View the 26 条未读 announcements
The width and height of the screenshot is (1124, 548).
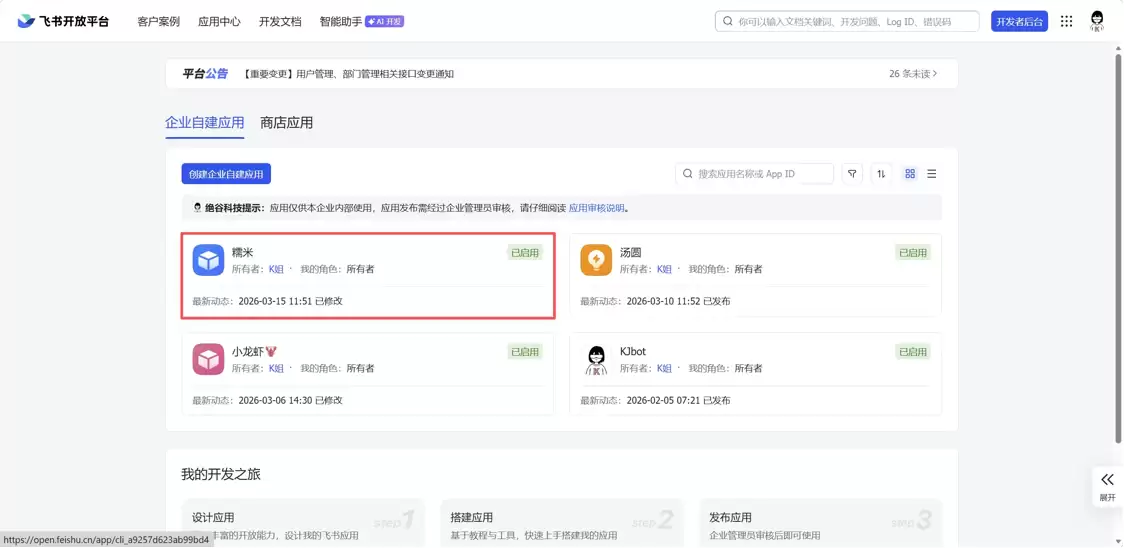[913, 74]
